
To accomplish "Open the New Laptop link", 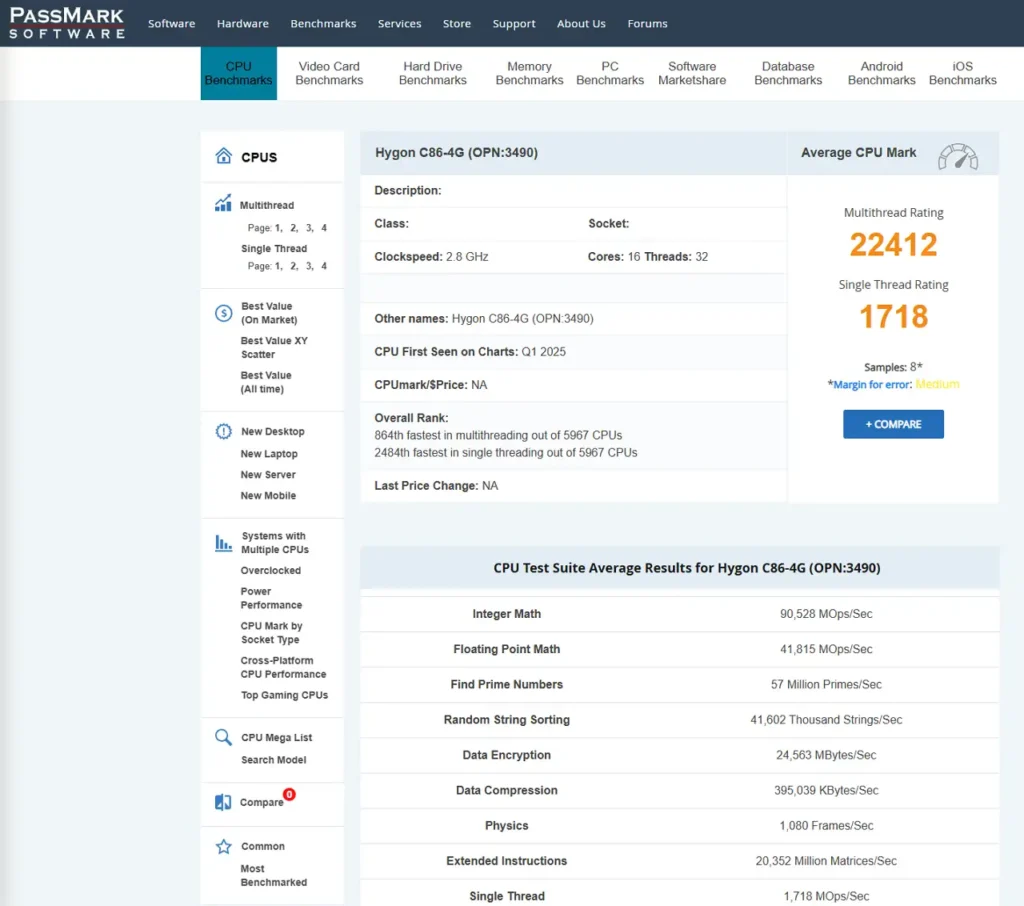I will coord(268,453).
